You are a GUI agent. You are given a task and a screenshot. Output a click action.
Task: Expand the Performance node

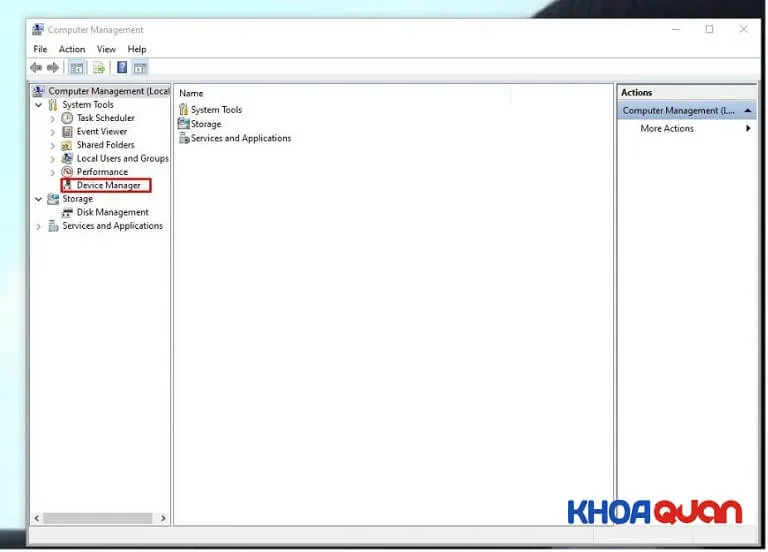click(53, 172)
